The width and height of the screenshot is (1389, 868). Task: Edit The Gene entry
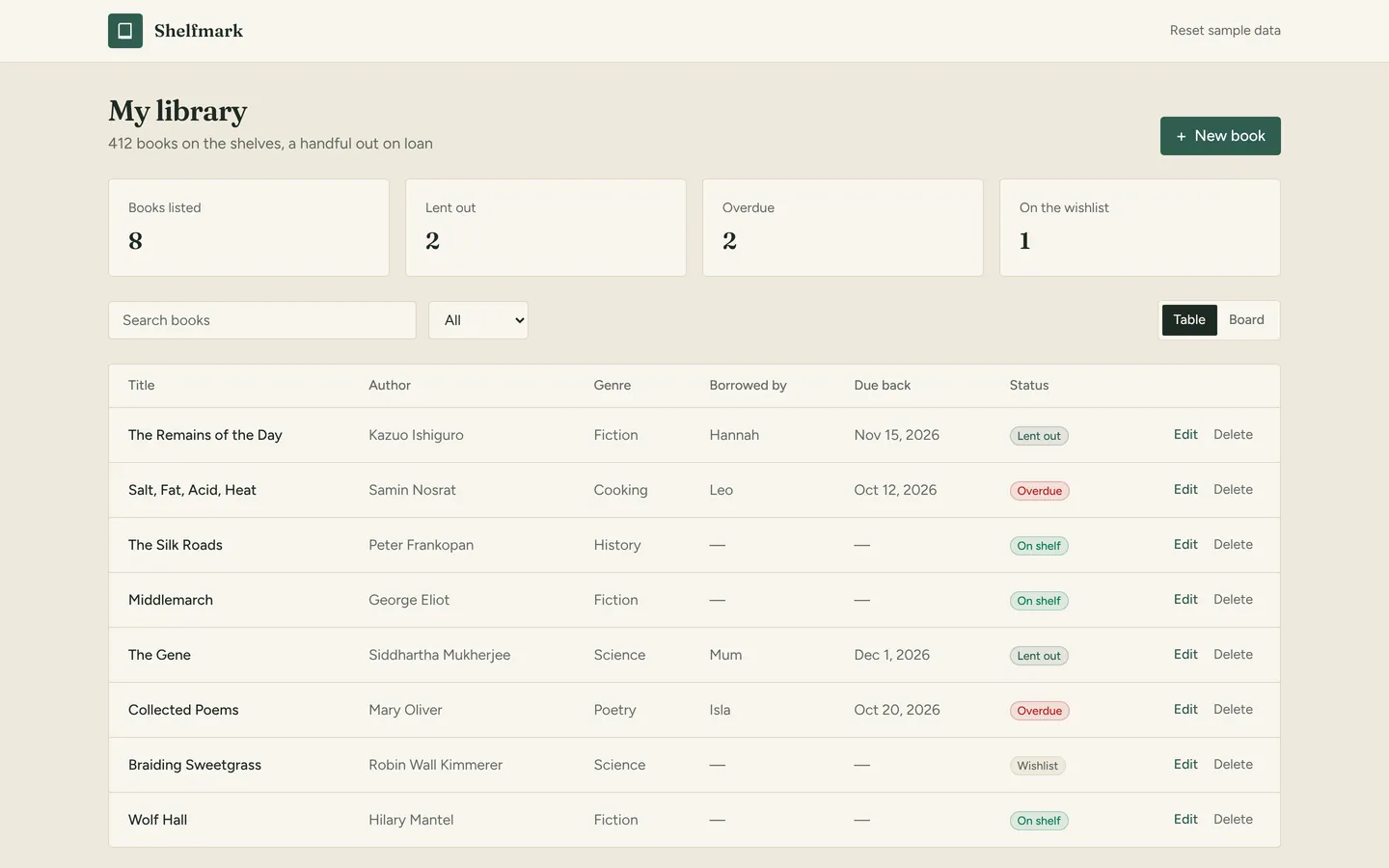(x=1185, y=655)
